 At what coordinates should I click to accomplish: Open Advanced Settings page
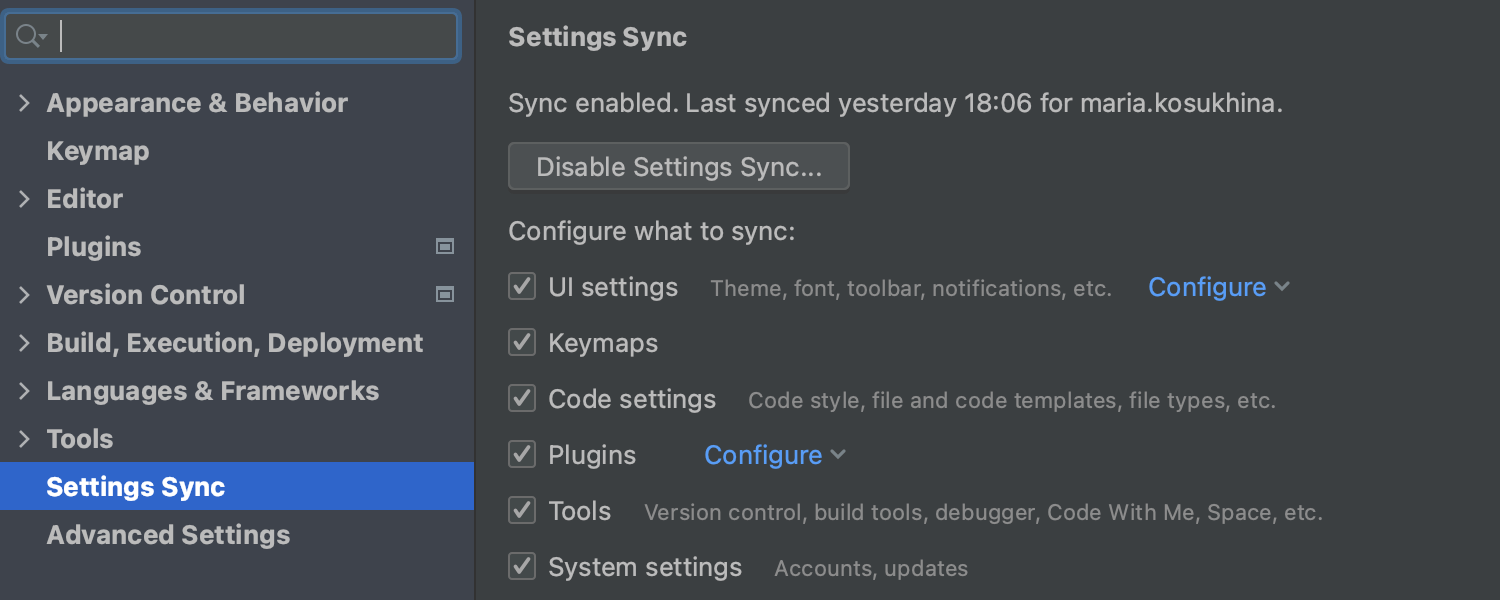(168, 535)
